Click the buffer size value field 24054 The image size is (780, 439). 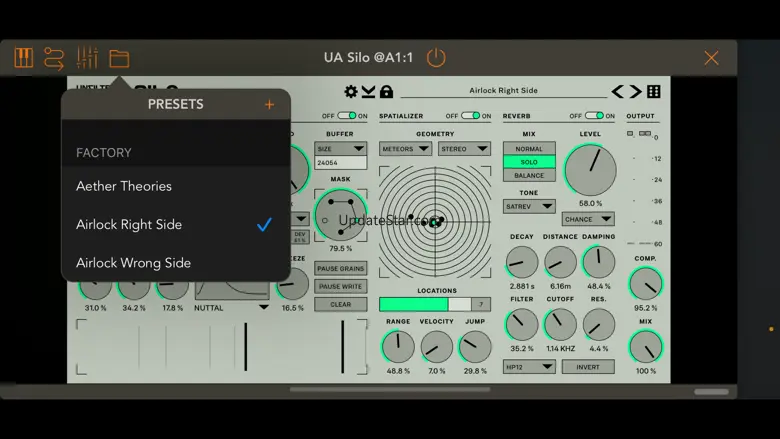341,163
